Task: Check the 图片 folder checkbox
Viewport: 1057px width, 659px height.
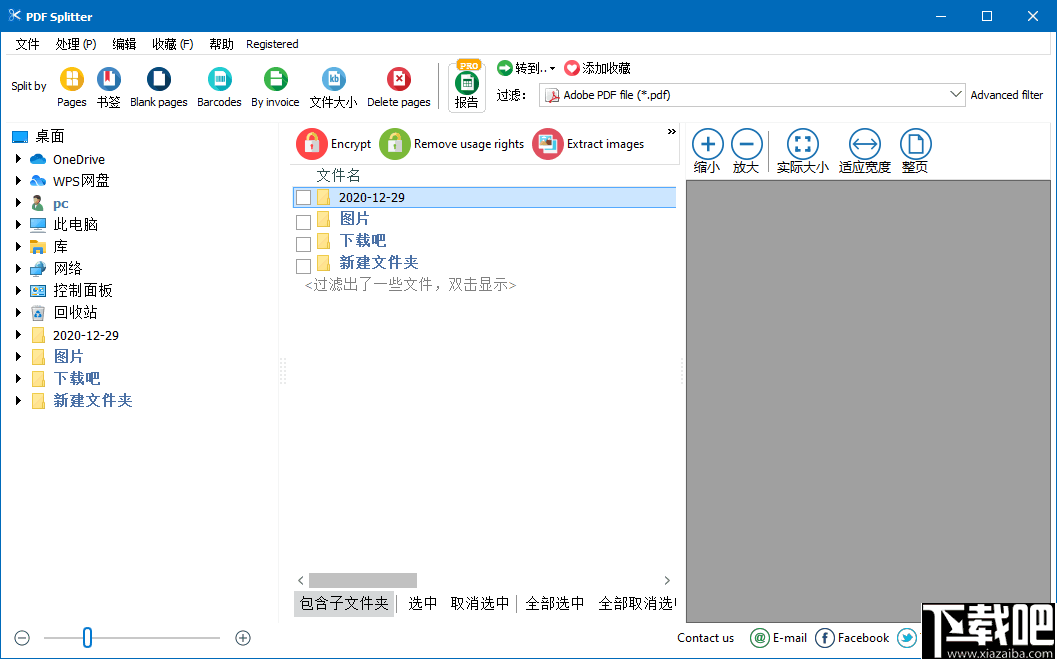Action: (303, 220)
